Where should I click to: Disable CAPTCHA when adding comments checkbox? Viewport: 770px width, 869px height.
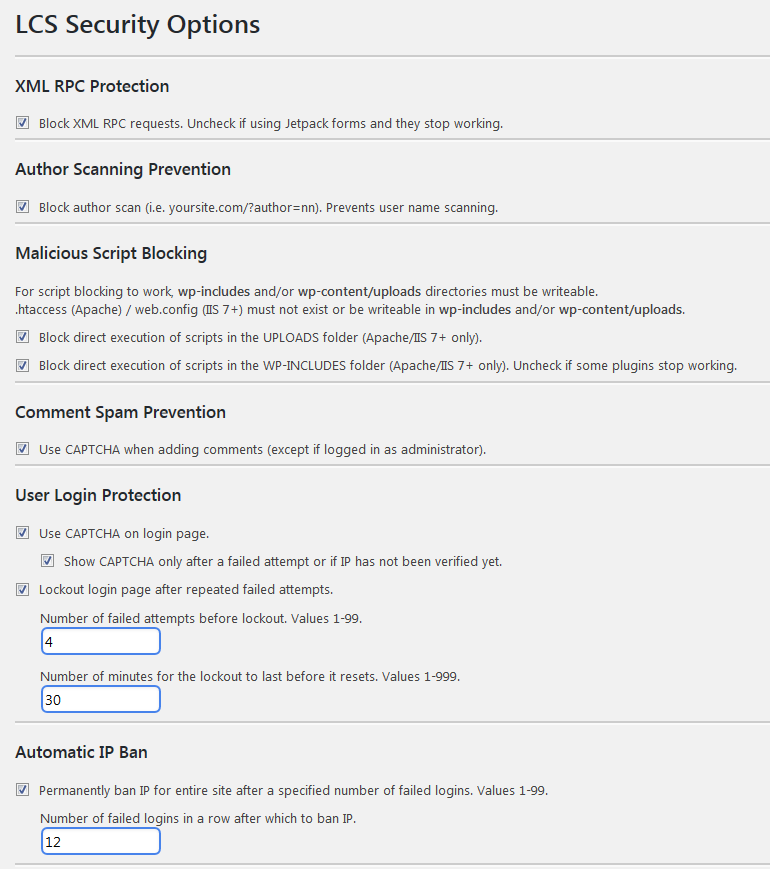(x=22, y=448)
